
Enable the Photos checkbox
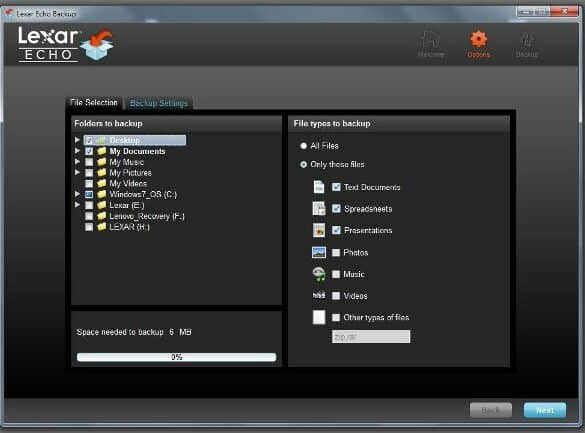point(336,252)
